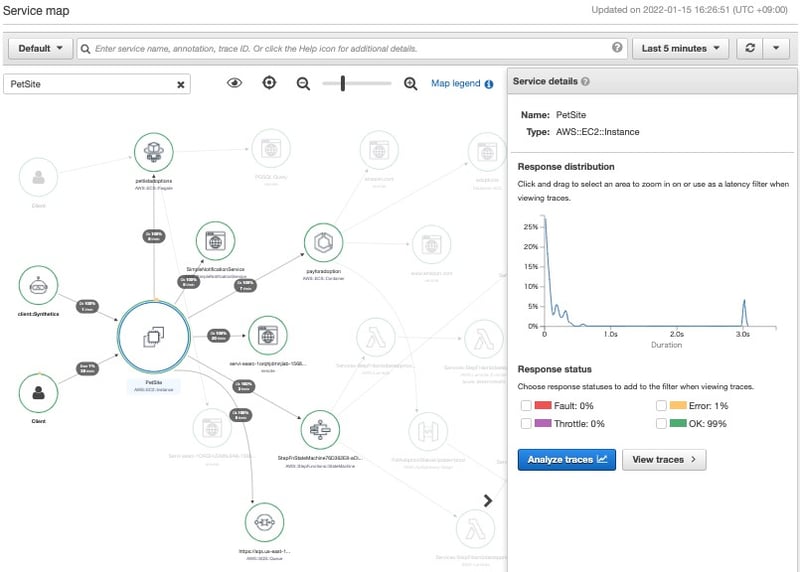Click the orange Error color swatch
Viewport: 800px width, 572px height.
click(678, 405)
